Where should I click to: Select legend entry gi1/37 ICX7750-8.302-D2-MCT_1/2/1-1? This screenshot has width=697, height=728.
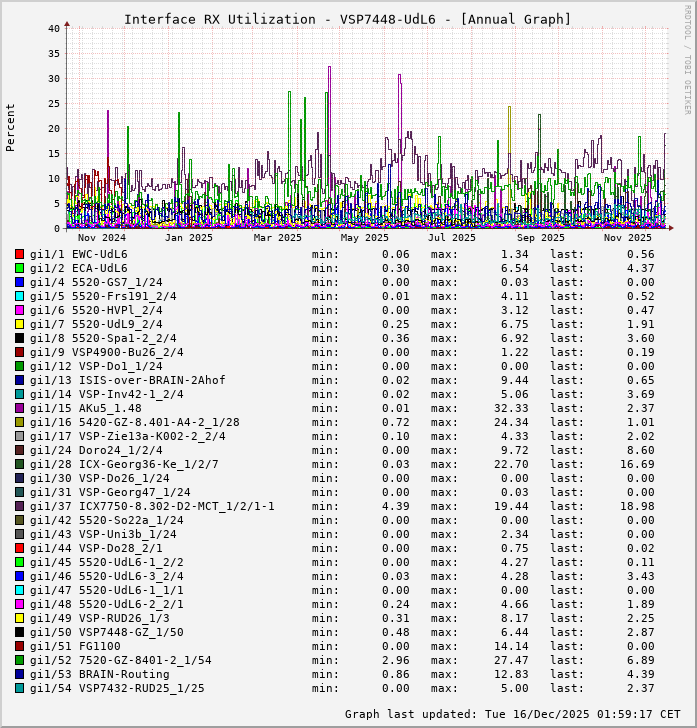(152, 506)
